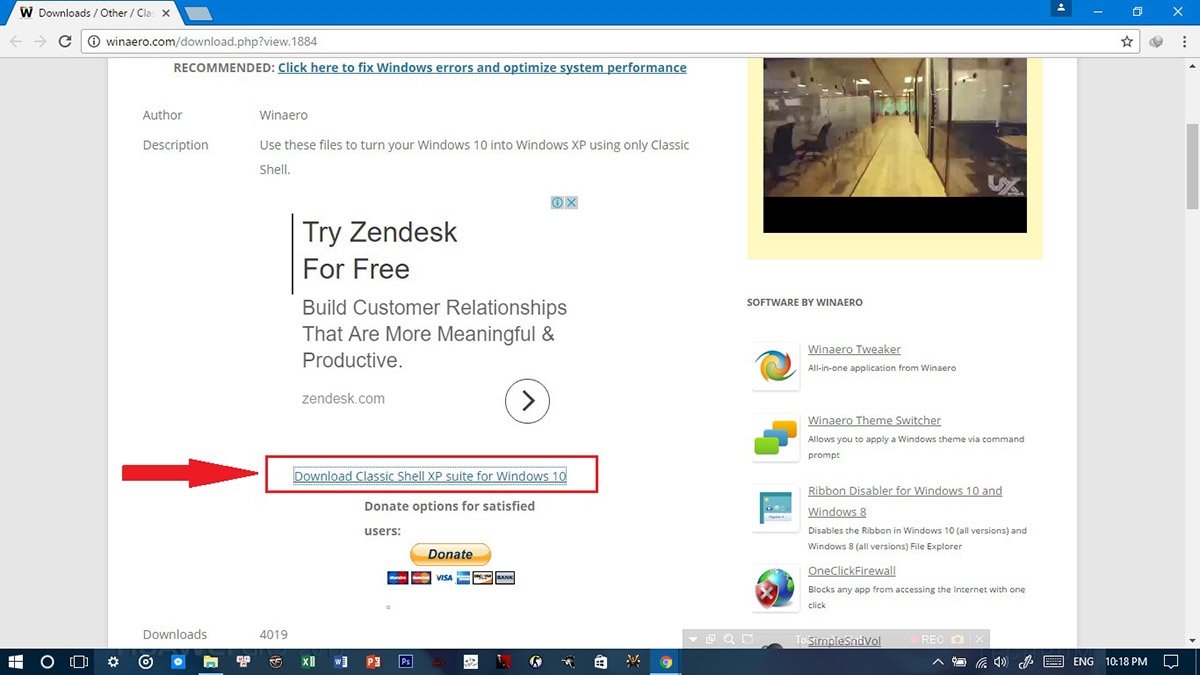
Task: Click the PayPal Donate button
Action: (x=450, y=554)
